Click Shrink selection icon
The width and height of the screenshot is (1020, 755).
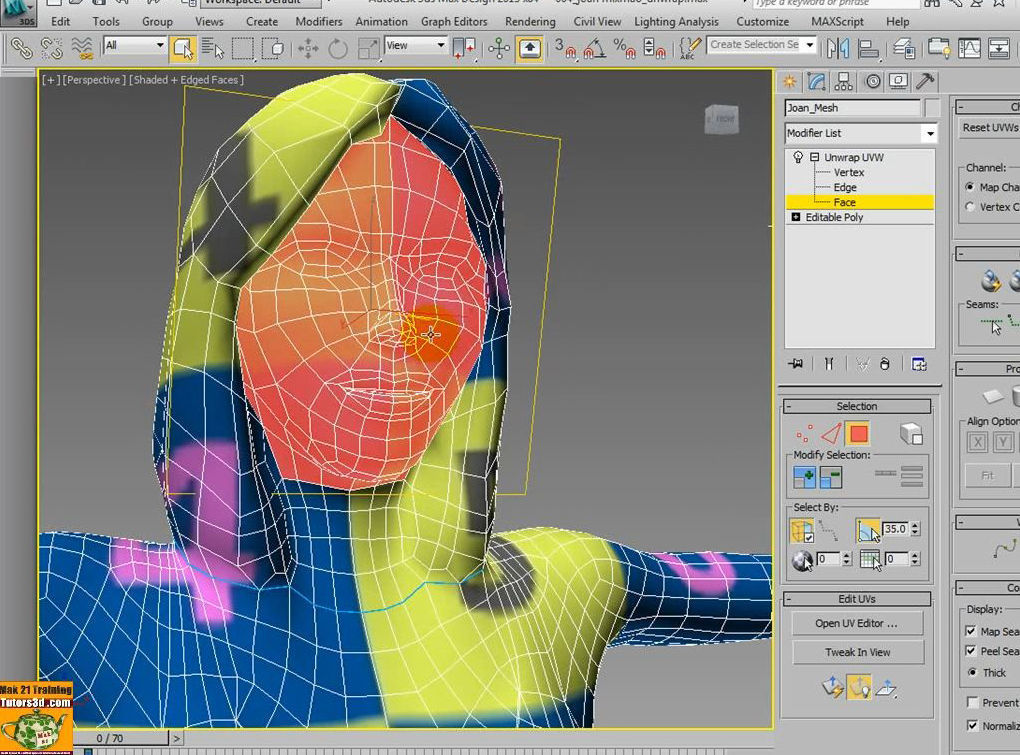coord(831,477)
